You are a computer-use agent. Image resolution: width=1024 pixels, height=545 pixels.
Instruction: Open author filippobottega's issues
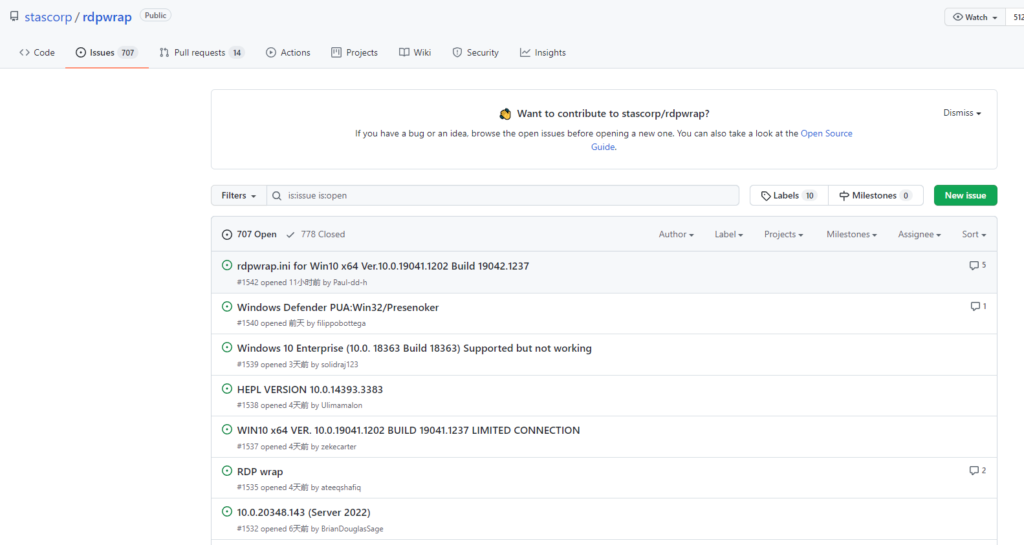[341, 324]
